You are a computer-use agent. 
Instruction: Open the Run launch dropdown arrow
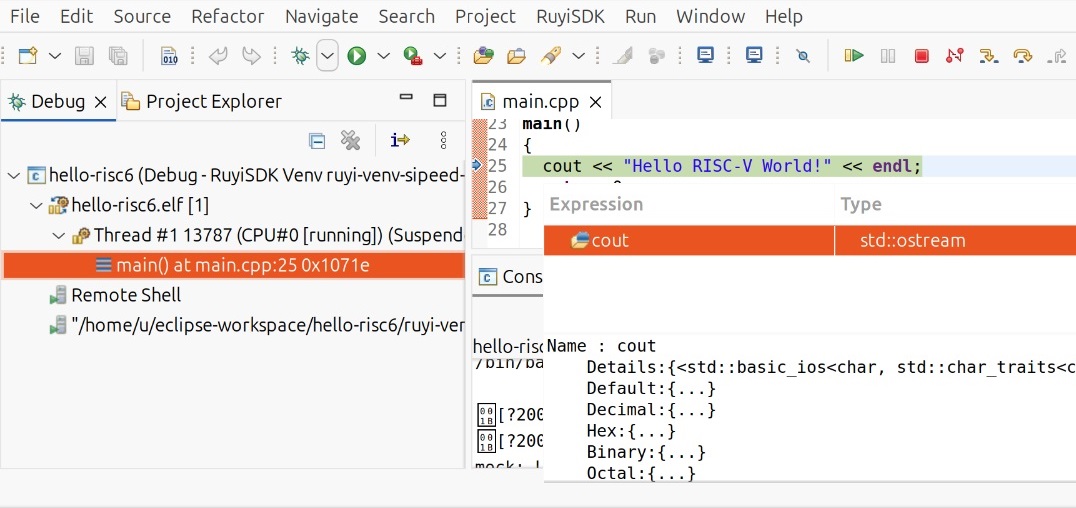pos(383,56)
